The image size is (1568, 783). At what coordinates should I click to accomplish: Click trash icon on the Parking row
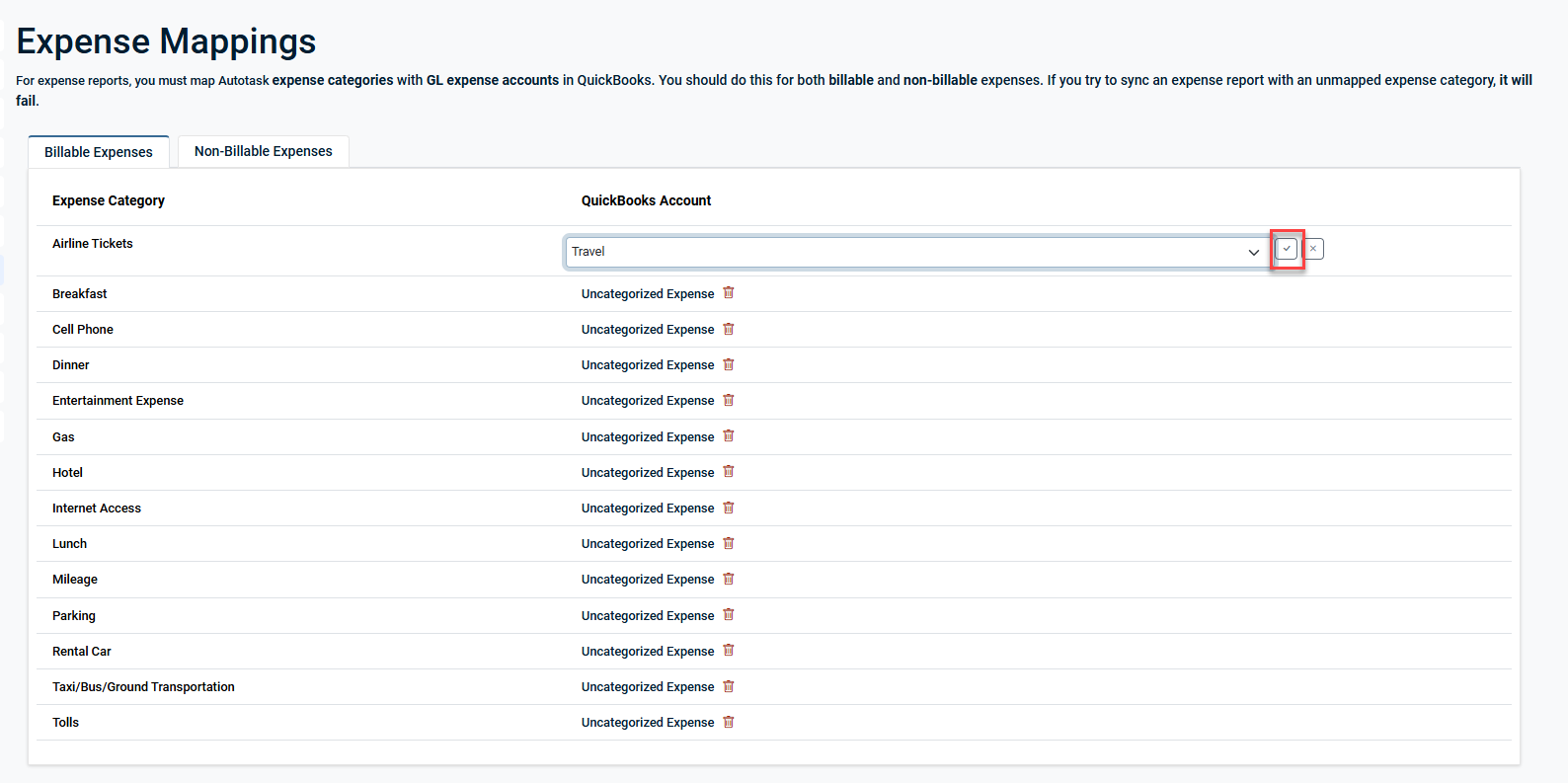(x=729, y=615)
